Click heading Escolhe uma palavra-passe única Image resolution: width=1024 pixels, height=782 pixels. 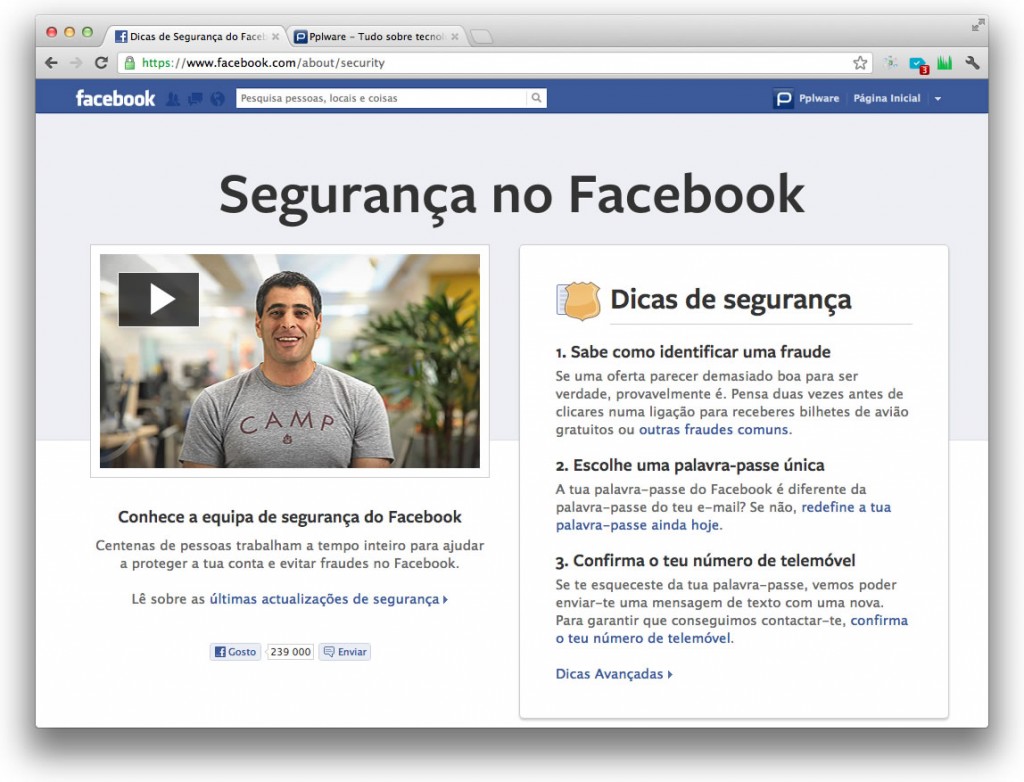coord(690,465)
